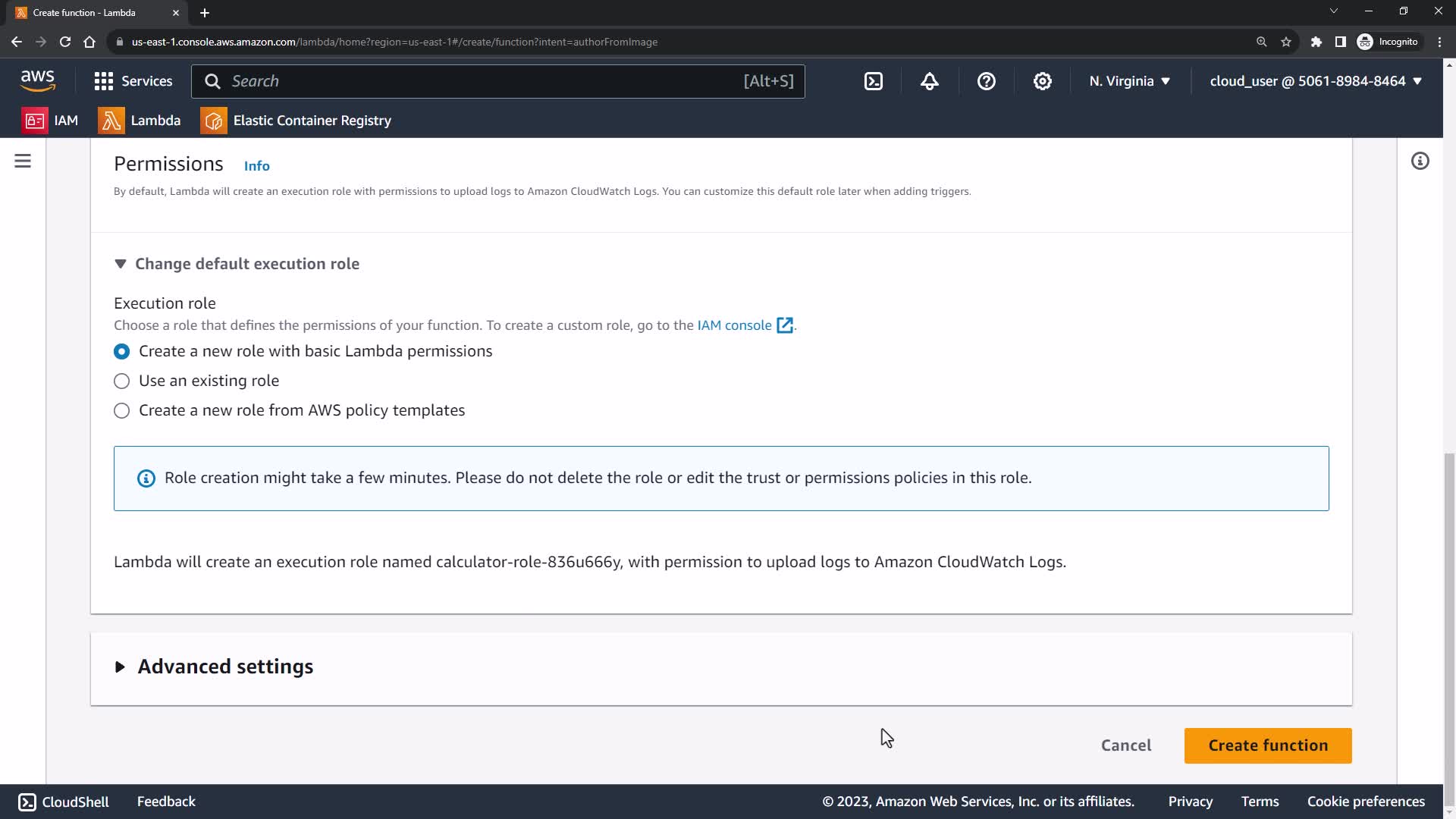This screenshot has width=1456, height=819.
Task: Click the AWS search input field
Action: pos(485,81)
